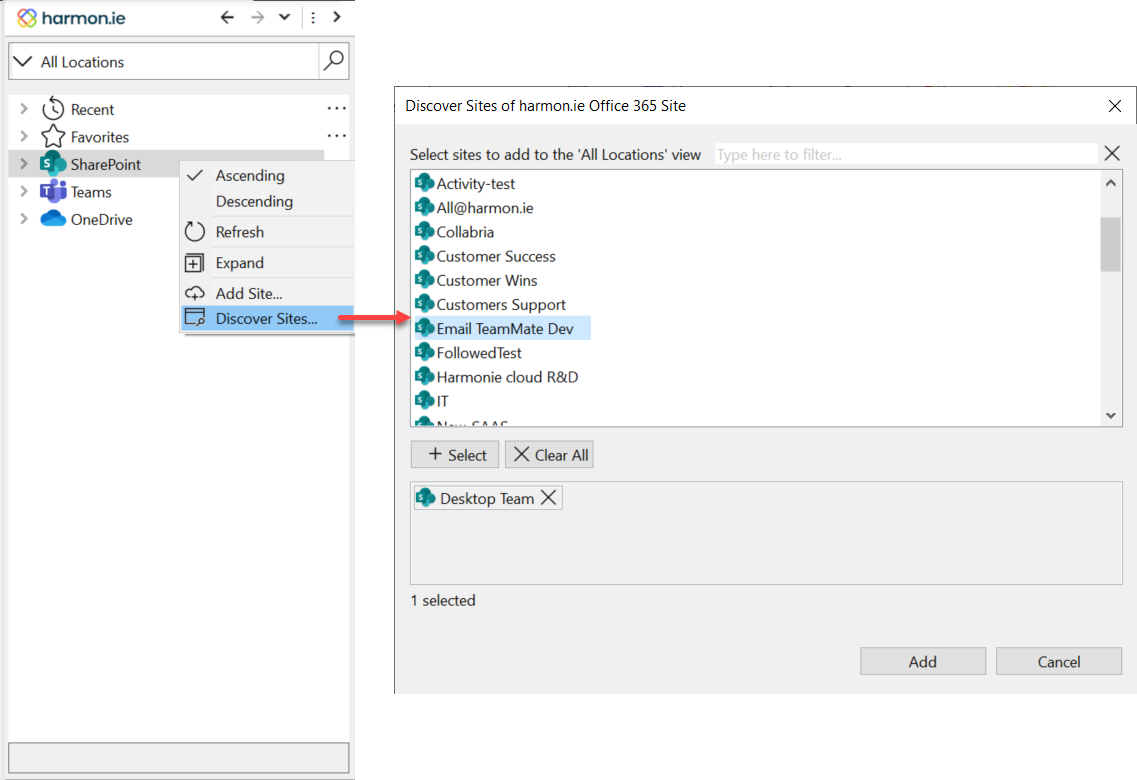
Task: Expand the OneDrive tree node
Action: click(24, 219)
